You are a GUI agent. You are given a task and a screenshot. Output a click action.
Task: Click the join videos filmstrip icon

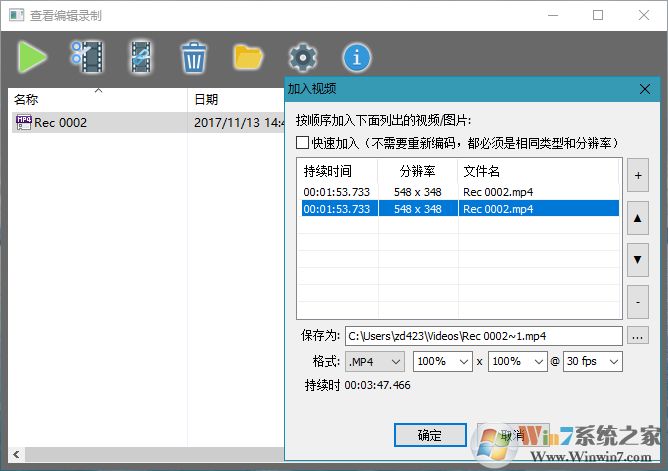[141, 57]
